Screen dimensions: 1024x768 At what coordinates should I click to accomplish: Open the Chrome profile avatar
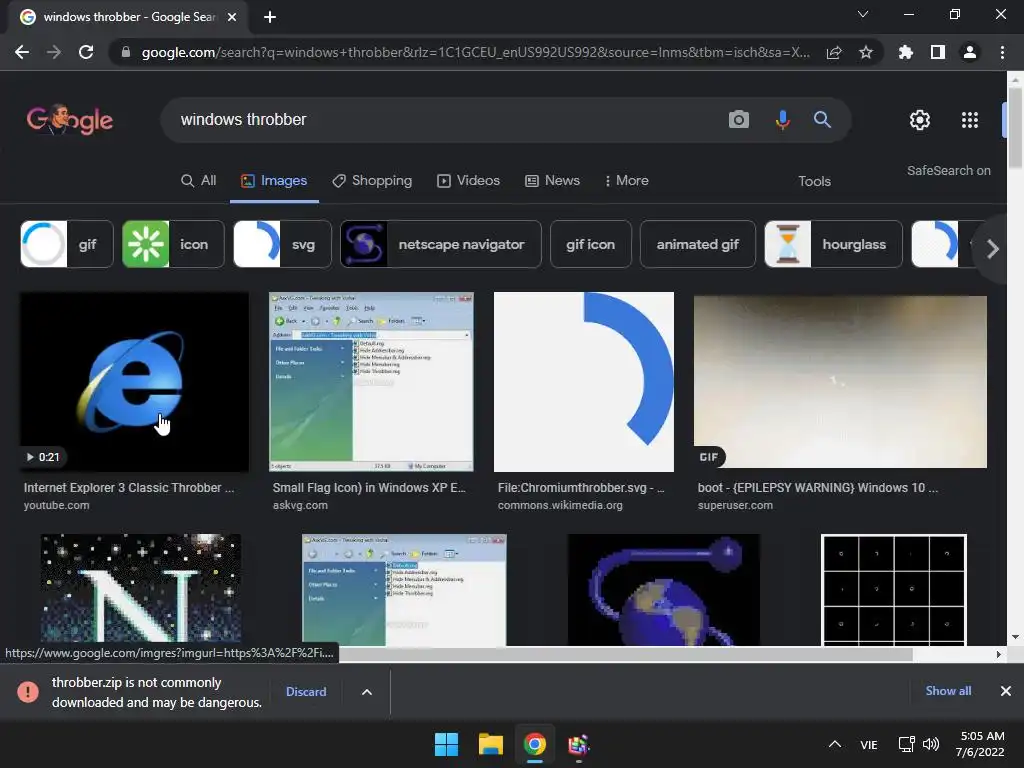(x=970, y=52)
